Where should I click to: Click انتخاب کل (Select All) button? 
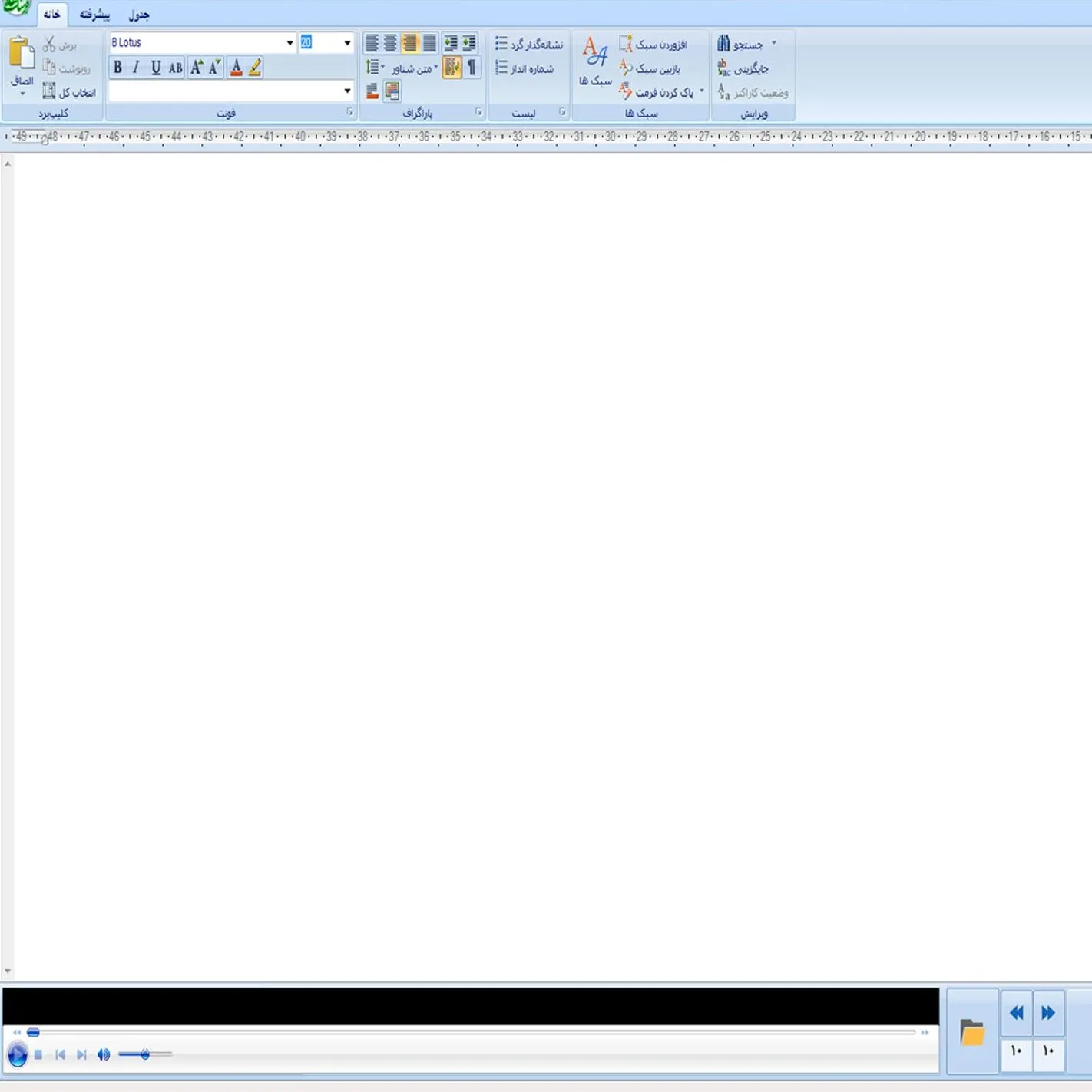[x=69, y=92]
